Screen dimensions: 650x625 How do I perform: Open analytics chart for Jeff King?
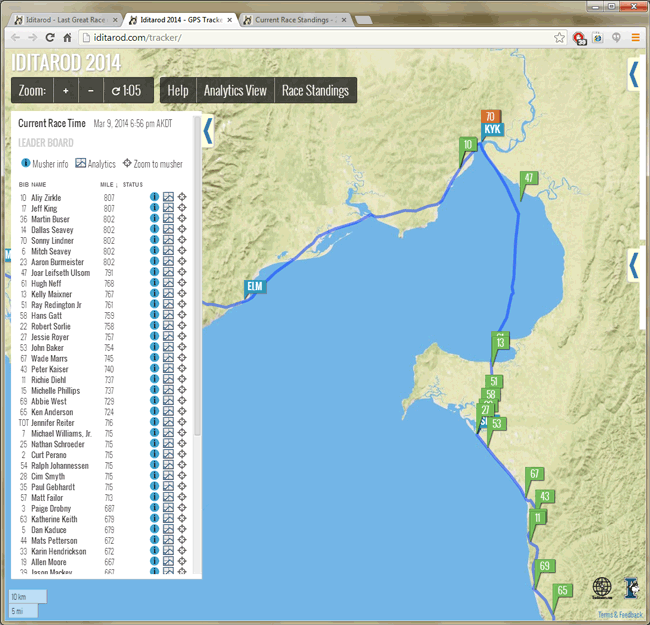pyautogui.click(x=168, y=208)
